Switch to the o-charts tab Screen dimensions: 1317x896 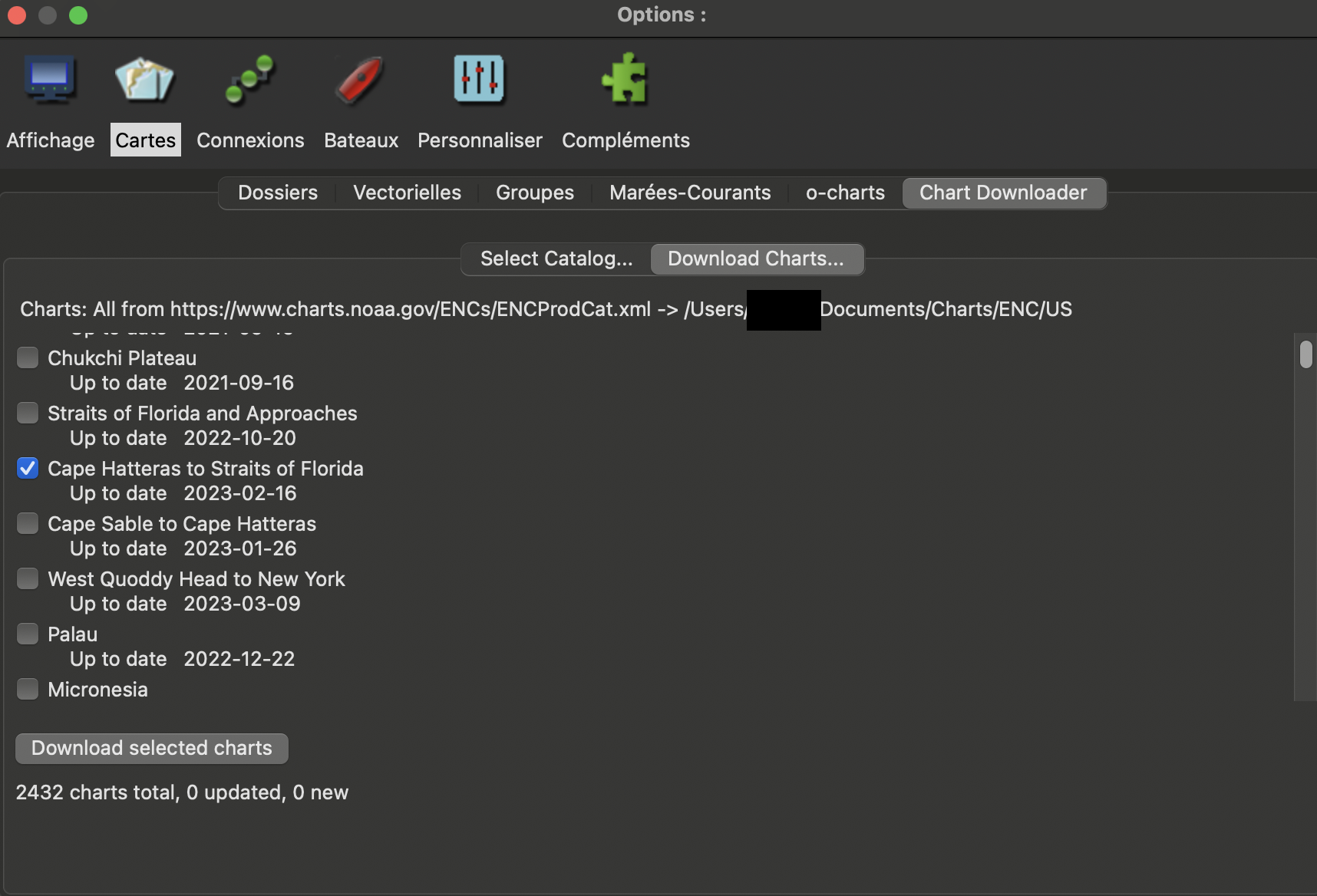coord(845,193)
